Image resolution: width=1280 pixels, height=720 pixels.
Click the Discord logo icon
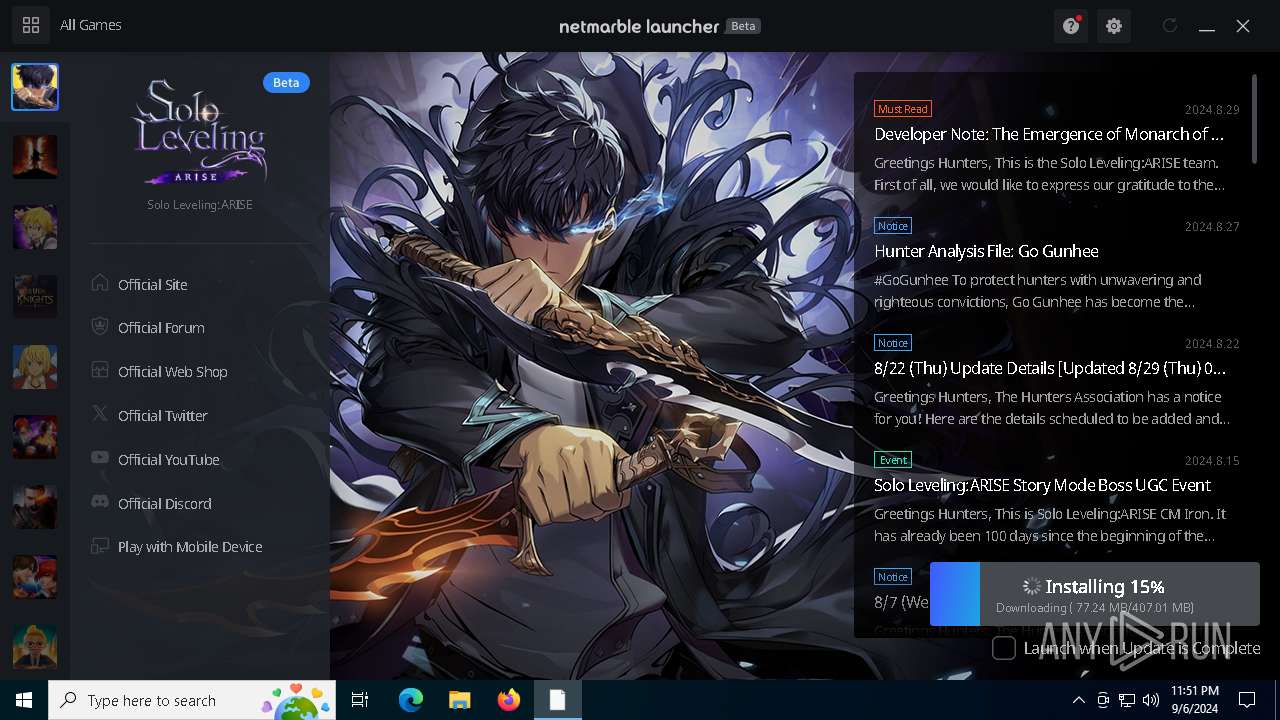pos(100,502)
